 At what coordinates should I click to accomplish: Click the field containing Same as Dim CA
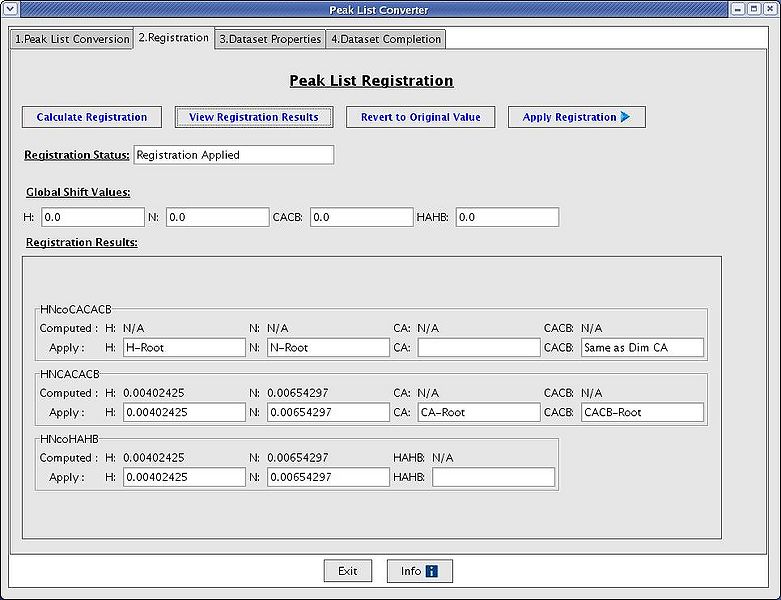tap(642, 347)
